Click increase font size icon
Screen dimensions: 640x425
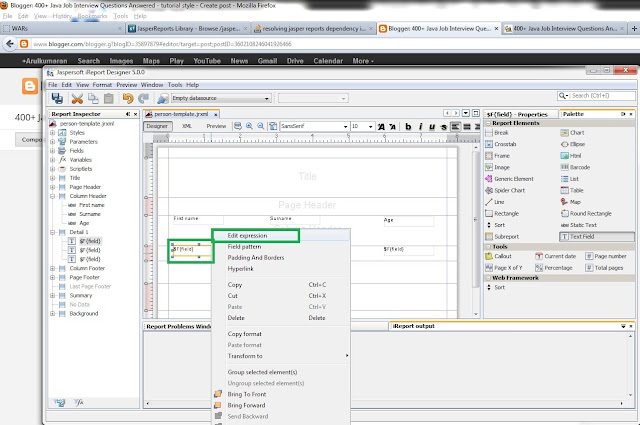381,127
